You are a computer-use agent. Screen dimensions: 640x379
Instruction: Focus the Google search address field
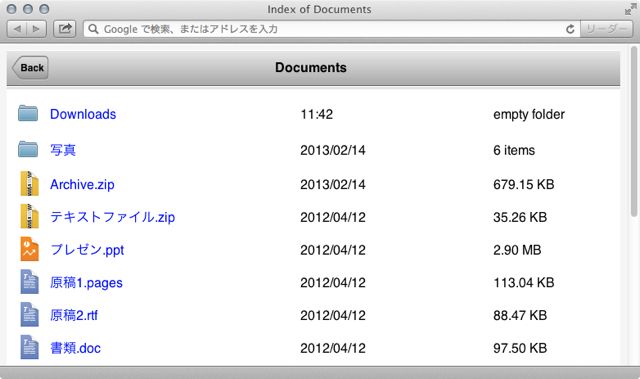point(331,29)
